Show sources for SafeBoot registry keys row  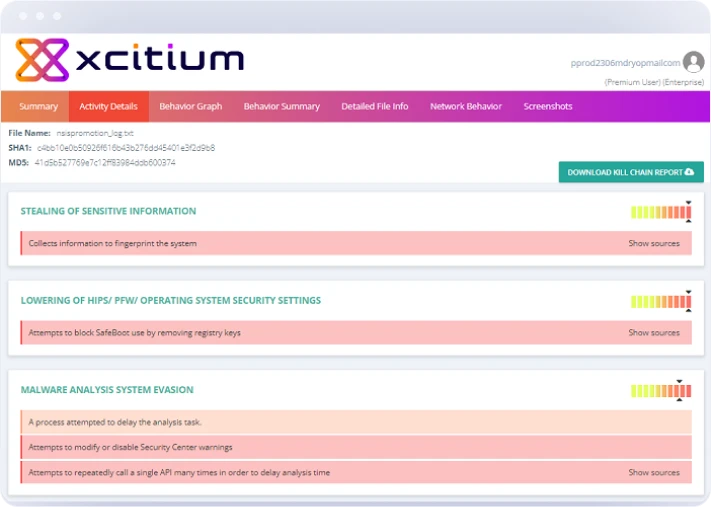(654, 333)
